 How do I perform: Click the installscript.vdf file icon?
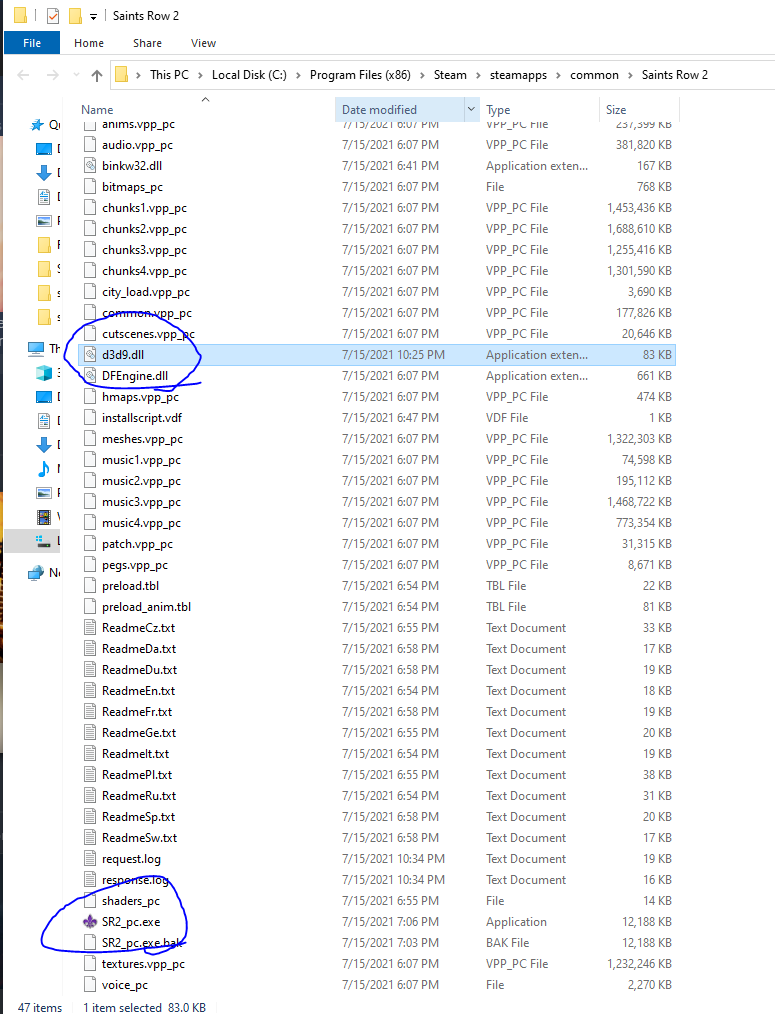pos(91,418)
